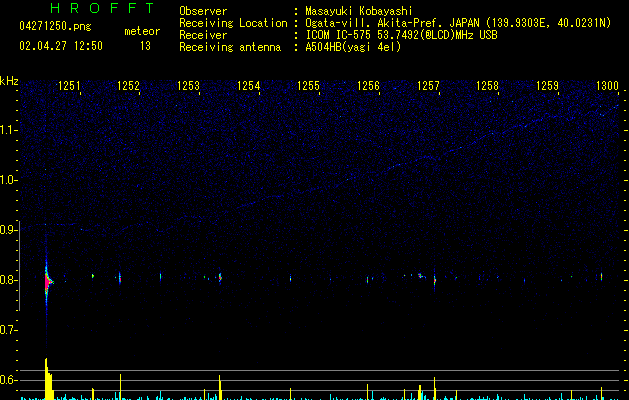Click the Receiving Location label
629x400 pixels.
[233, 23]
